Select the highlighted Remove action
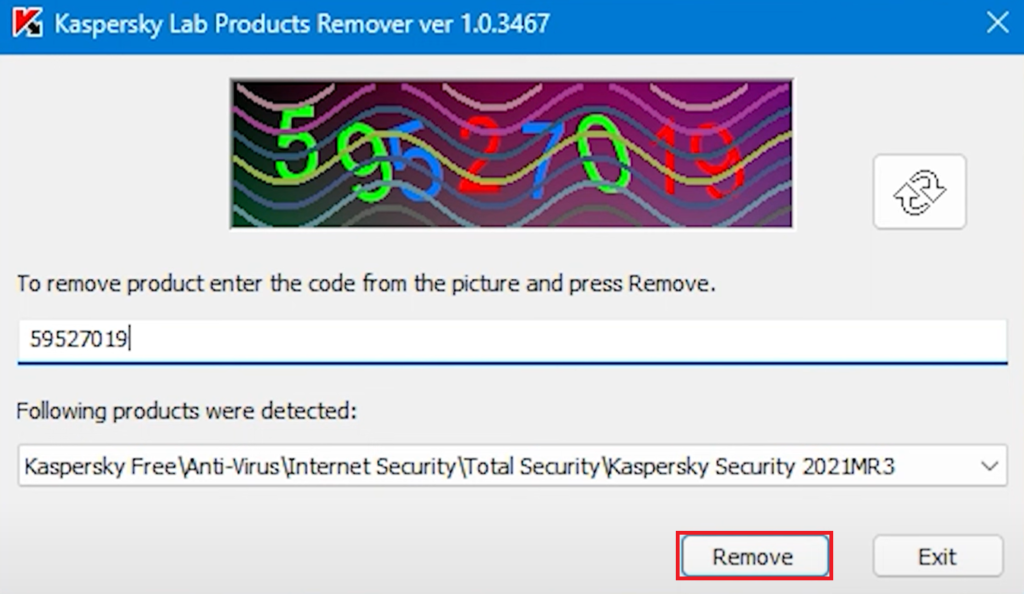This screenshot has width=1024, height=594. click(x=755, y=556)
